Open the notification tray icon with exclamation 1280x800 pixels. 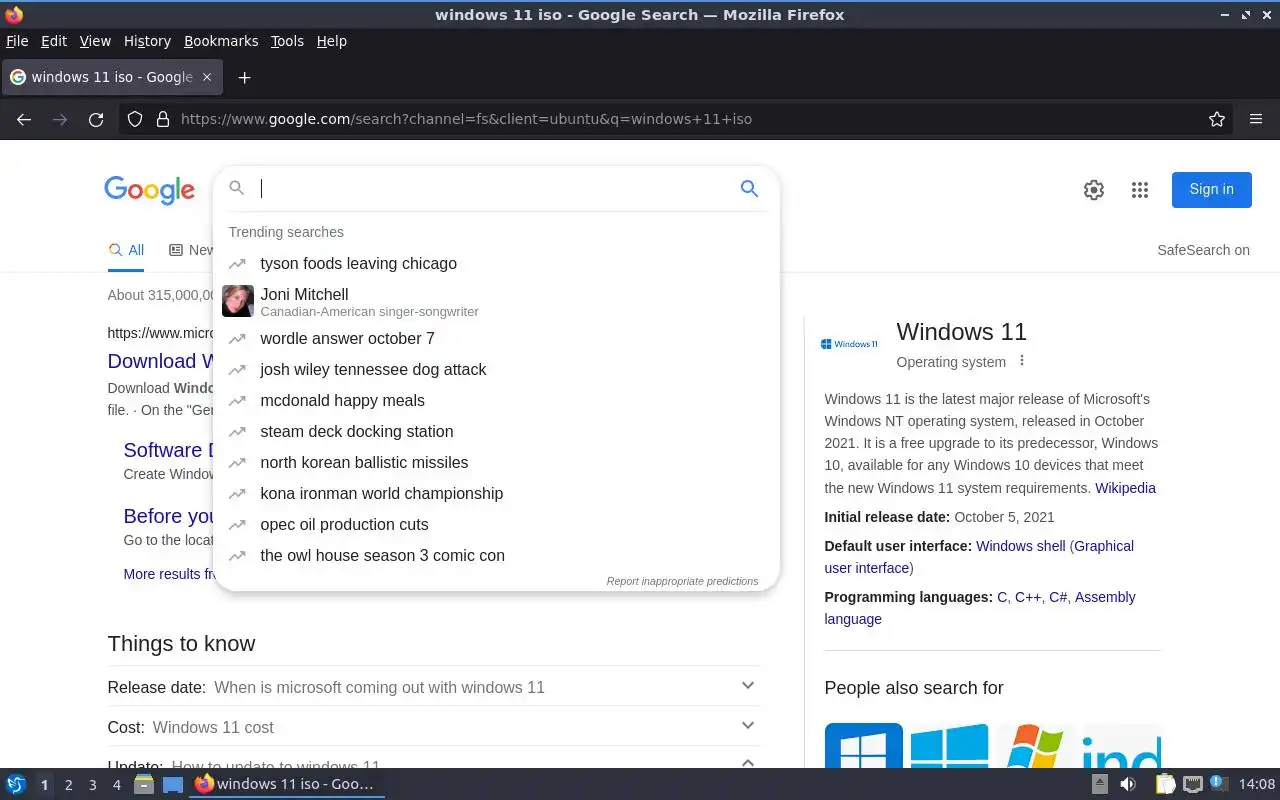click(x=1219, y=783)
